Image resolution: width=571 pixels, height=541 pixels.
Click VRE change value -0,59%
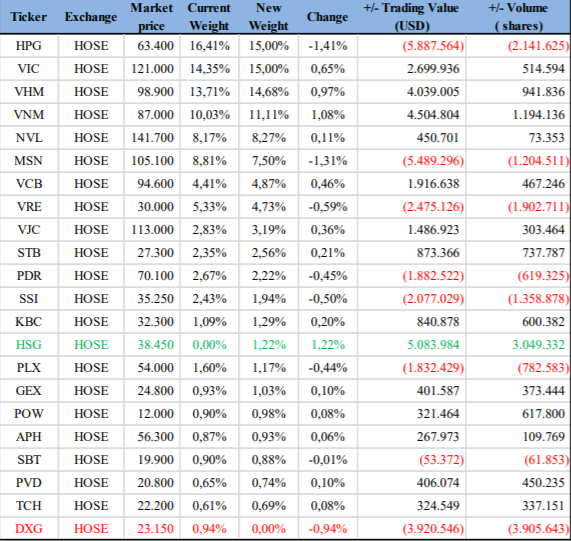click(x=328, y=207)
